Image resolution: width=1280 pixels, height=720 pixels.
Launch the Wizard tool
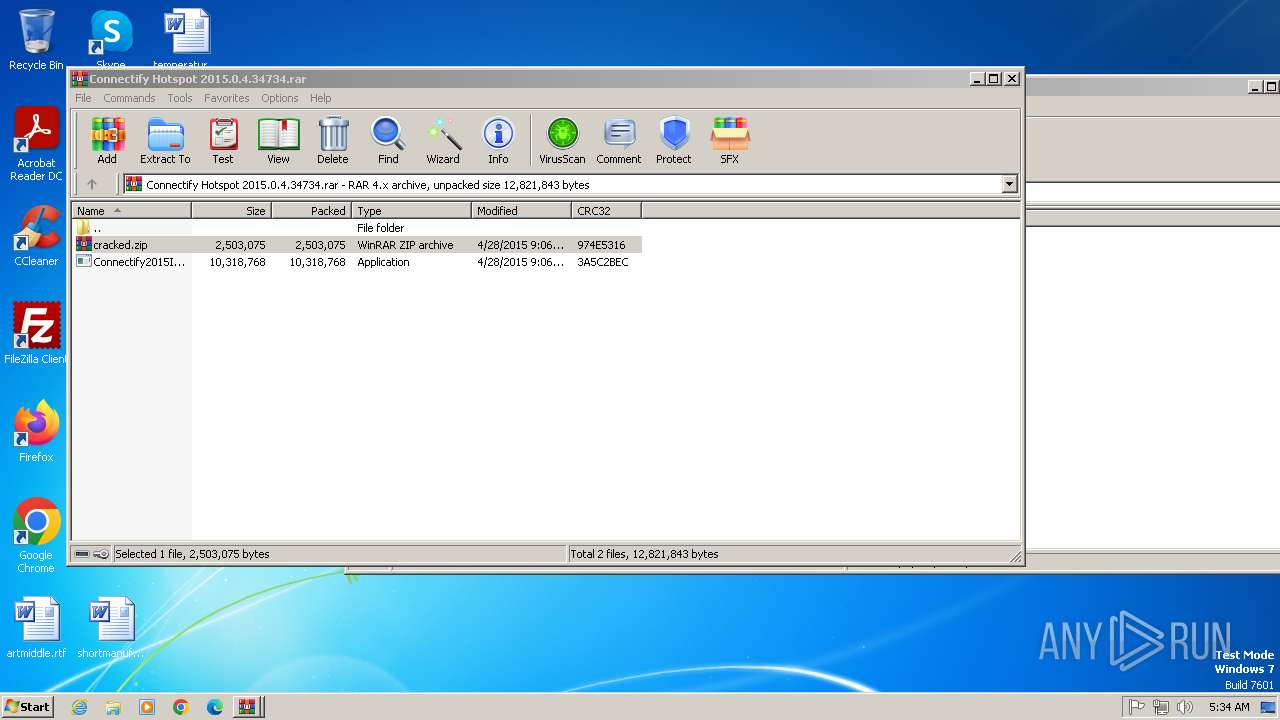[443, 140]
